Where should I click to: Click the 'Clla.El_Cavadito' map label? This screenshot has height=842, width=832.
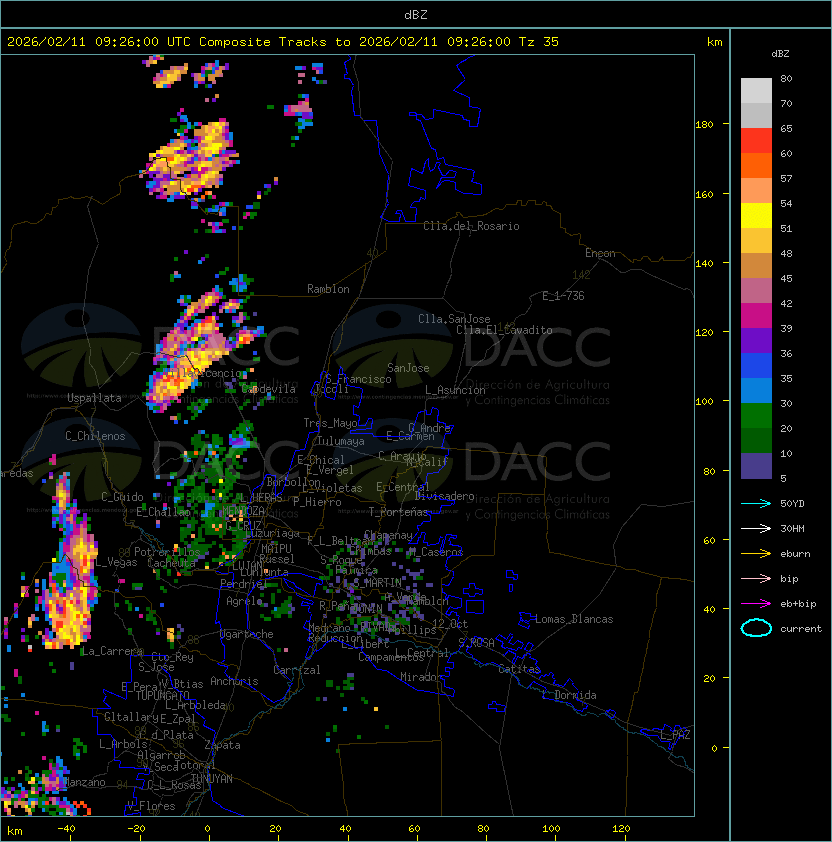pyautogui.click(x=504, y=330)
